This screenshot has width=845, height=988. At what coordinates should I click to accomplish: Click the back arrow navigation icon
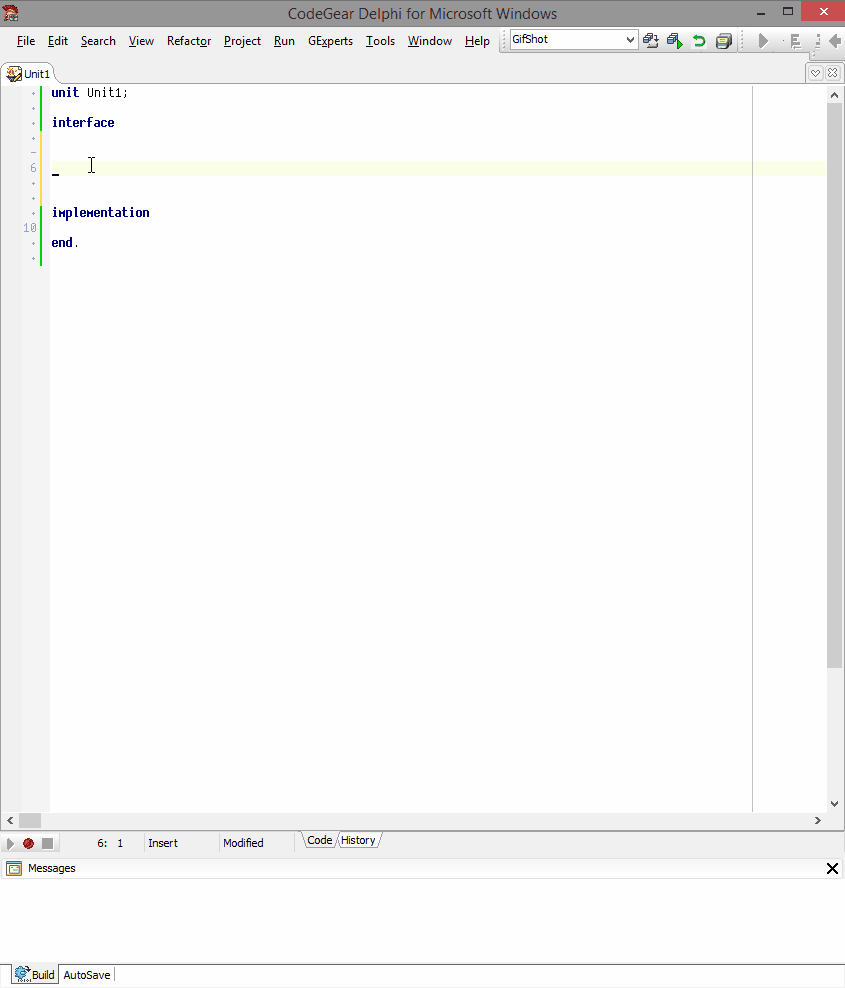click(x=835, y=41)
